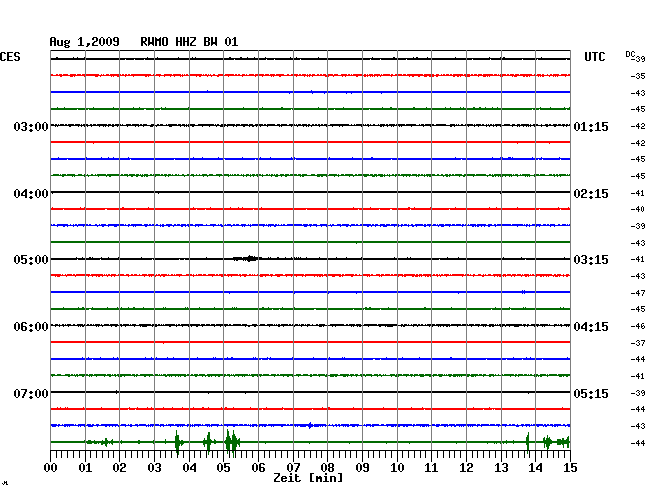This screenshot has width=650, height=494.
Task: Click the CES column header on the left
Action: 10,57
